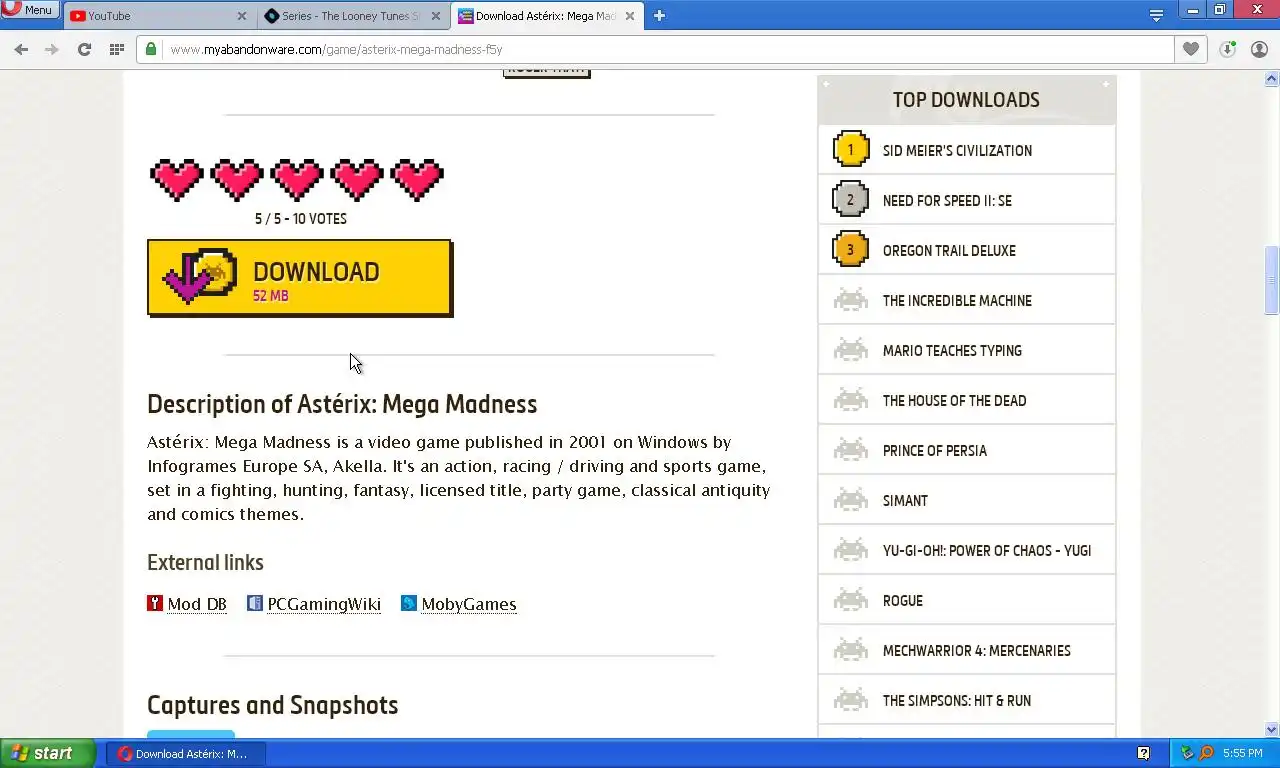The image size is (1280, 768).
Task: Click the orange magnifier tray icon
Action: click(x=1206, y=753)
